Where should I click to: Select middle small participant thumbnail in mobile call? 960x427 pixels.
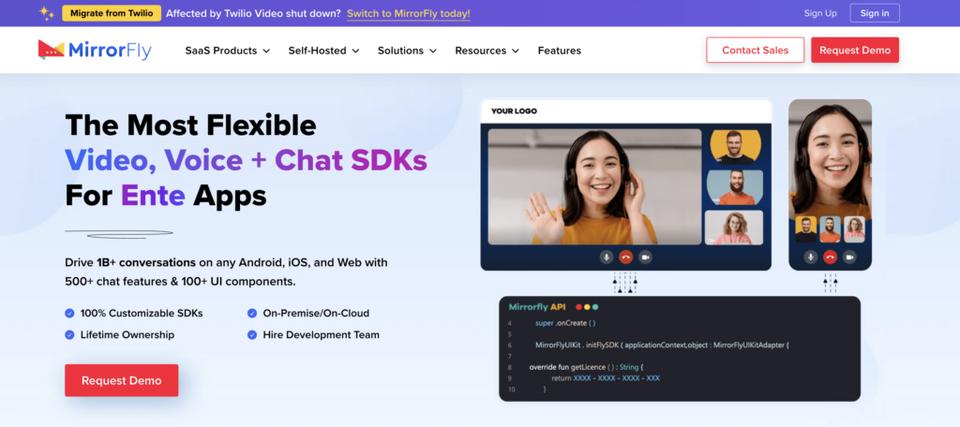pos(830,229)
